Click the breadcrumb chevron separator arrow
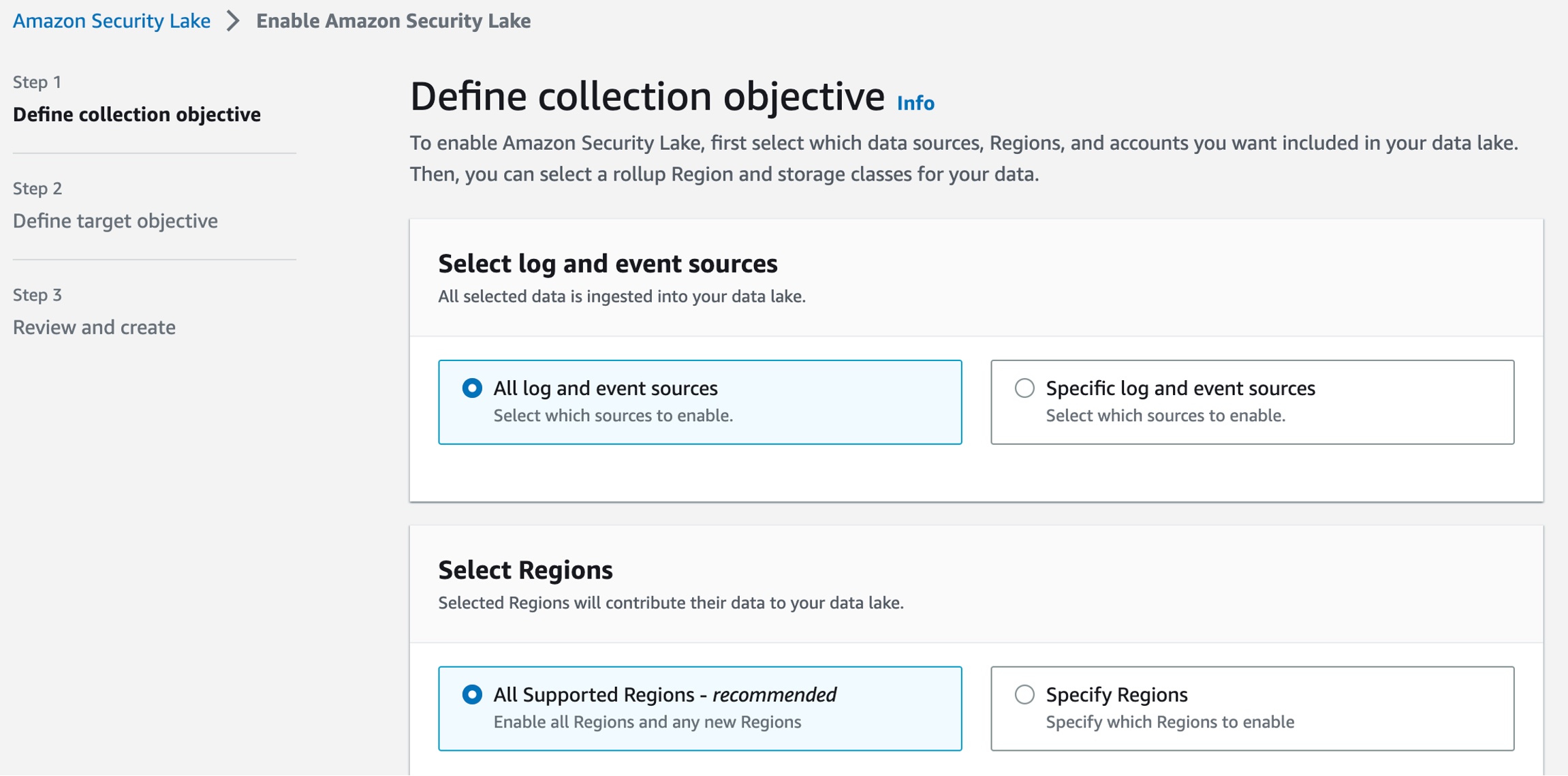Screen dimensions: 1568x776 pos(233,21)
